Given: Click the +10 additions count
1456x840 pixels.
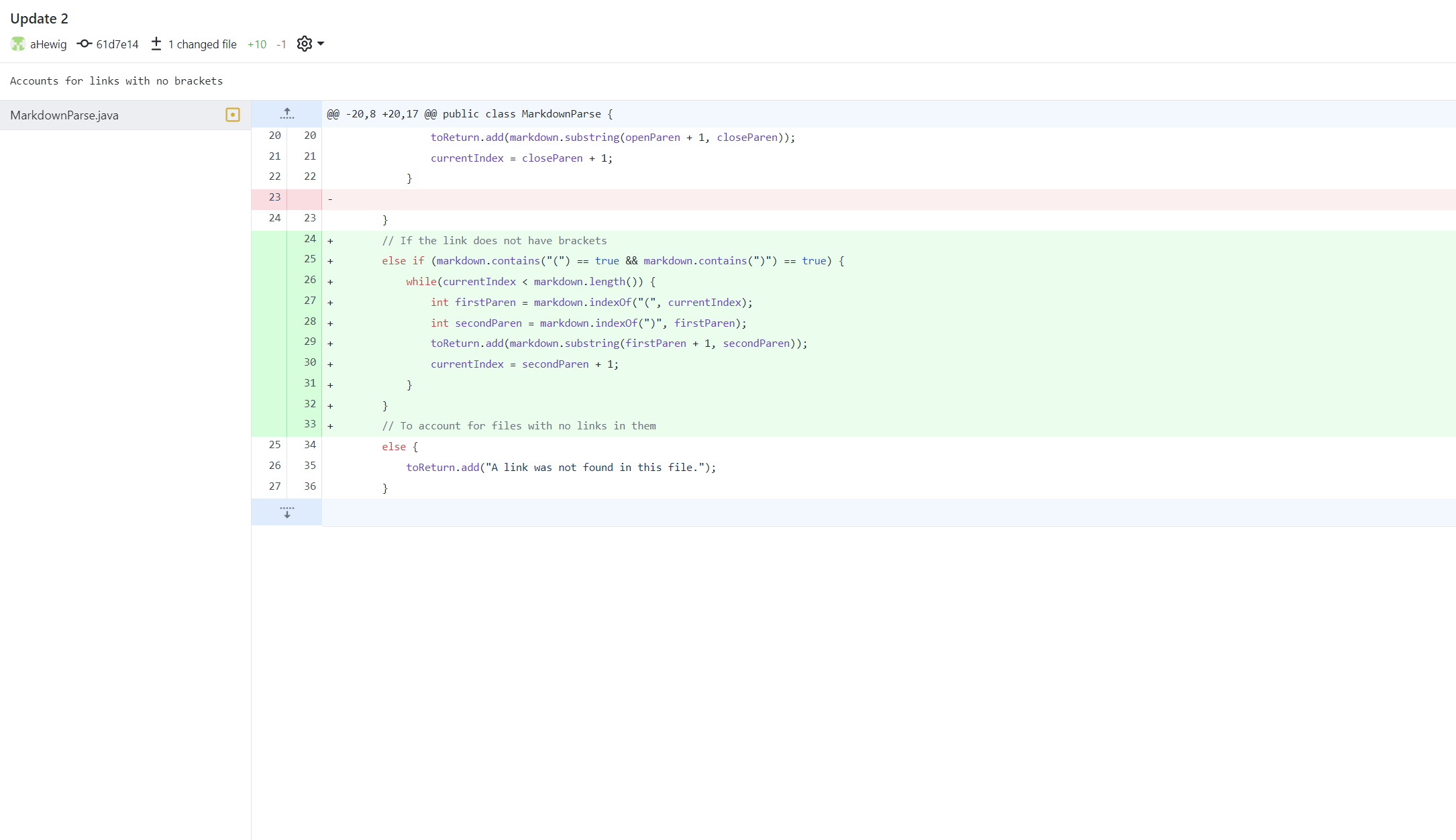Looking at the screenshot, I should (x=257, y=44).
